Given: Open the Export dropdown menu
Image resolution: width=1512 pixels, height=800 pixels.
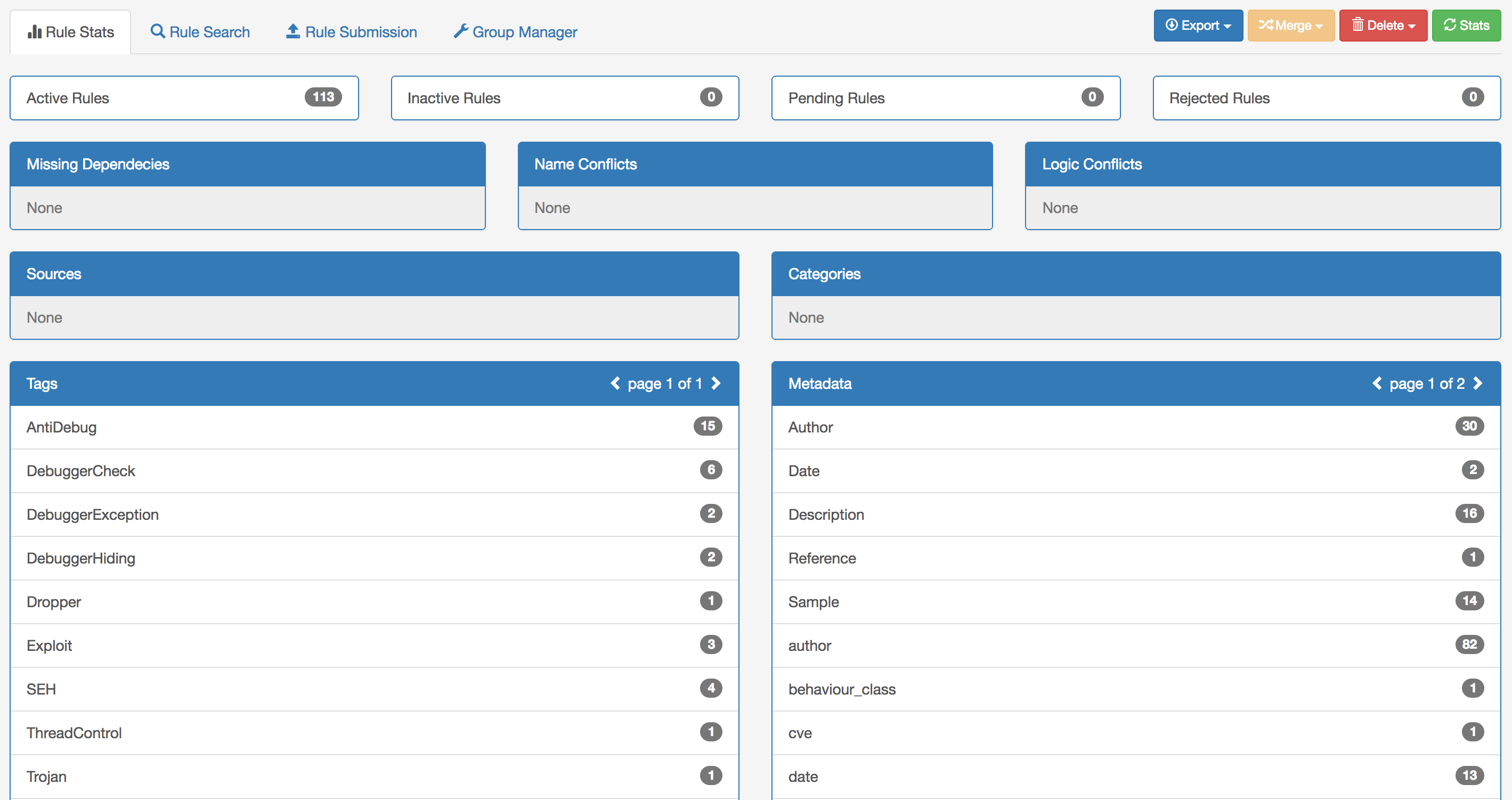Looking at the screenshot, I should tap(1198, 25).
